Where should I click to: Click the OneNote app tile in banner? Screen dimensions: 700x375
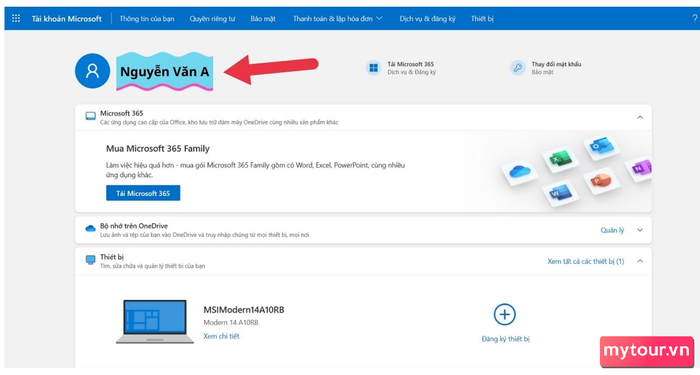pyautogui.click(x=639, y=168)
